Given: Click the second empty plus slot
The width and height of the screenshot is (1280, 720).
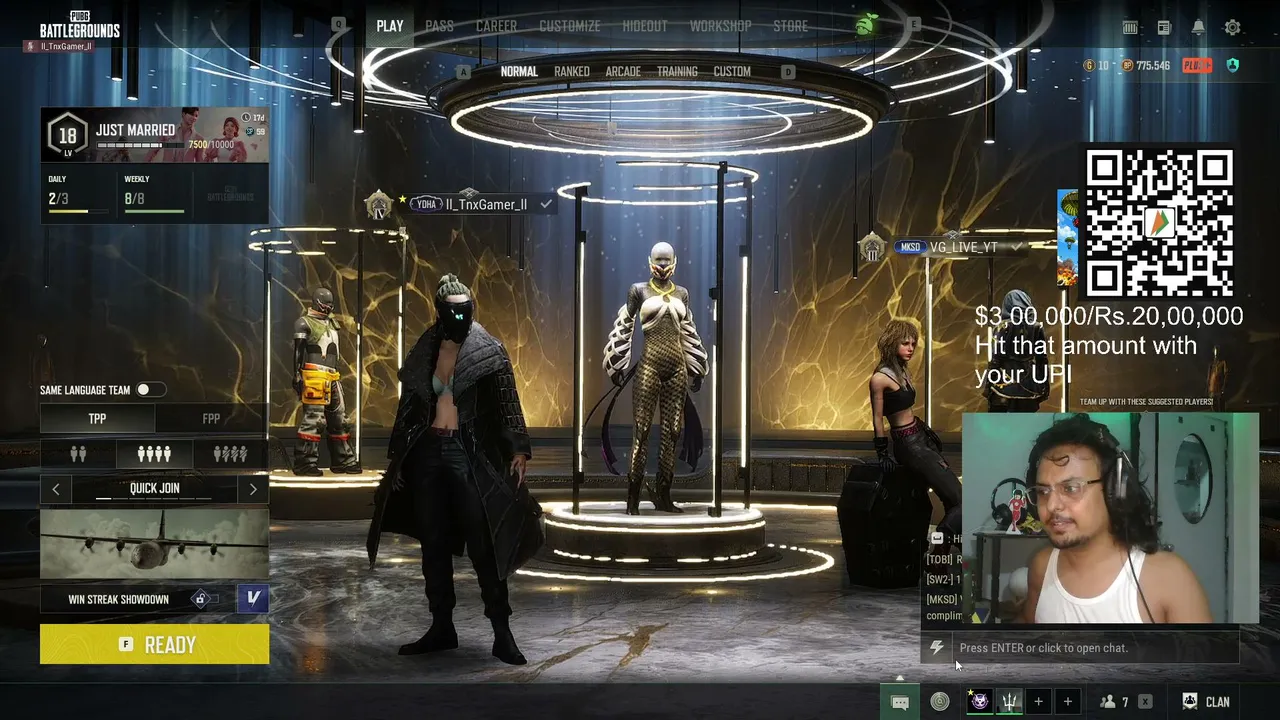Looking at the screenshot, I should tap(1067, 702).
